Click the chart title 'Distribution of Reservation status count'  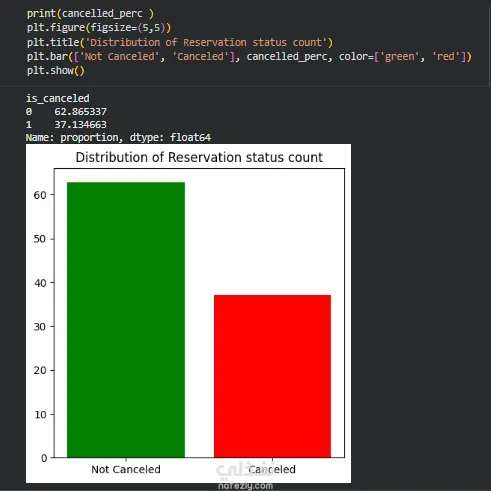tap(199, 157)
